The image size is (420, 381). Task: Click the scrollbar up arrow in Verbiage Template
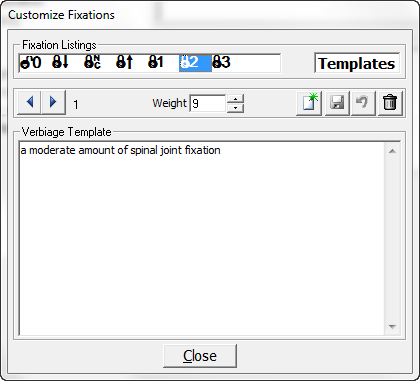pyautogui.click(x=392, y=151)
